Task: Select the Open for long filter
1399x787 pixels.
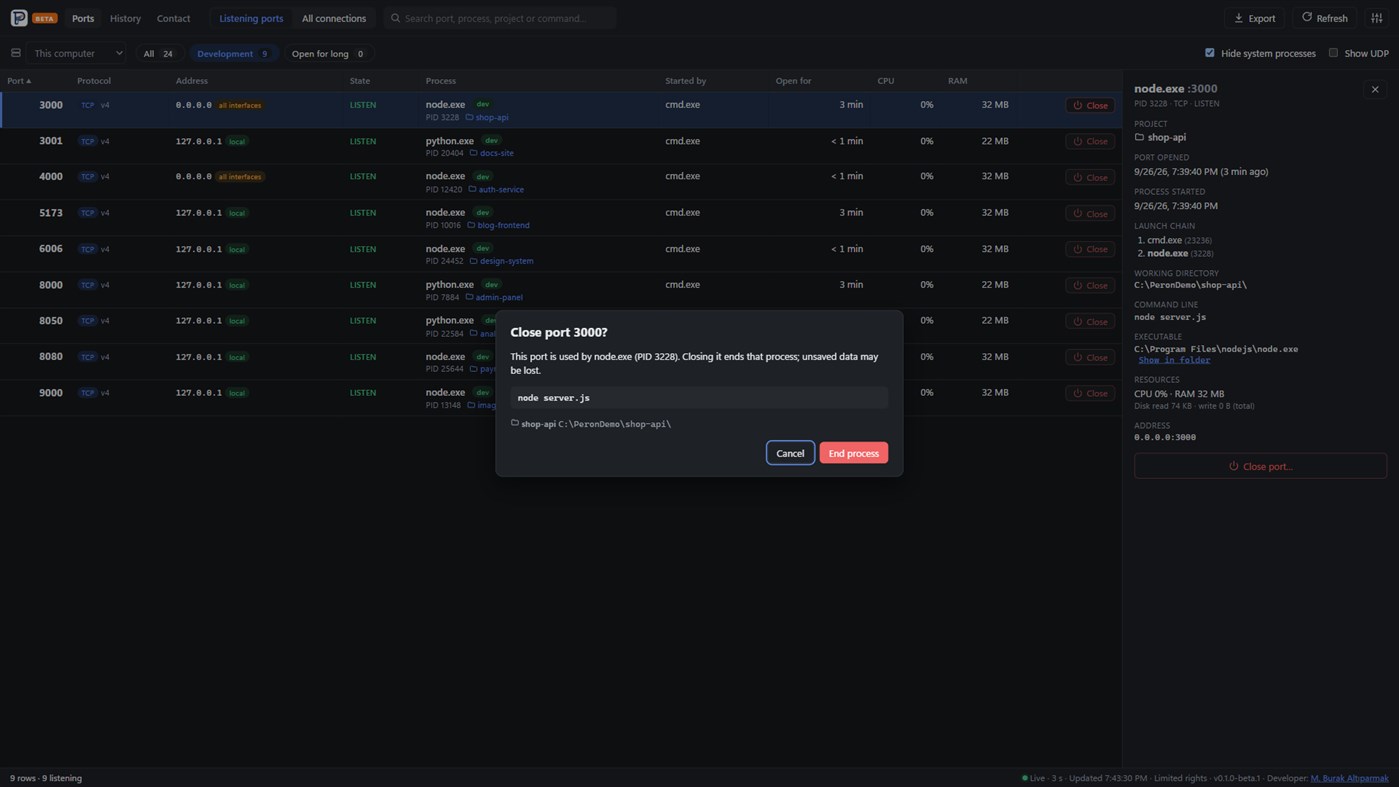Action: pyautogui.click(x=329, y=53)
